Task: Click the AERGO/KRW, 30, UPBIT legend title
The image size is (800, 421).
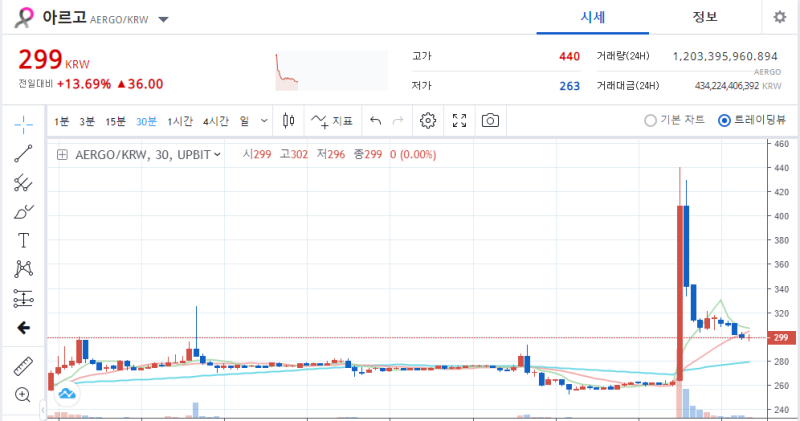Action: [x=143, y=155]
